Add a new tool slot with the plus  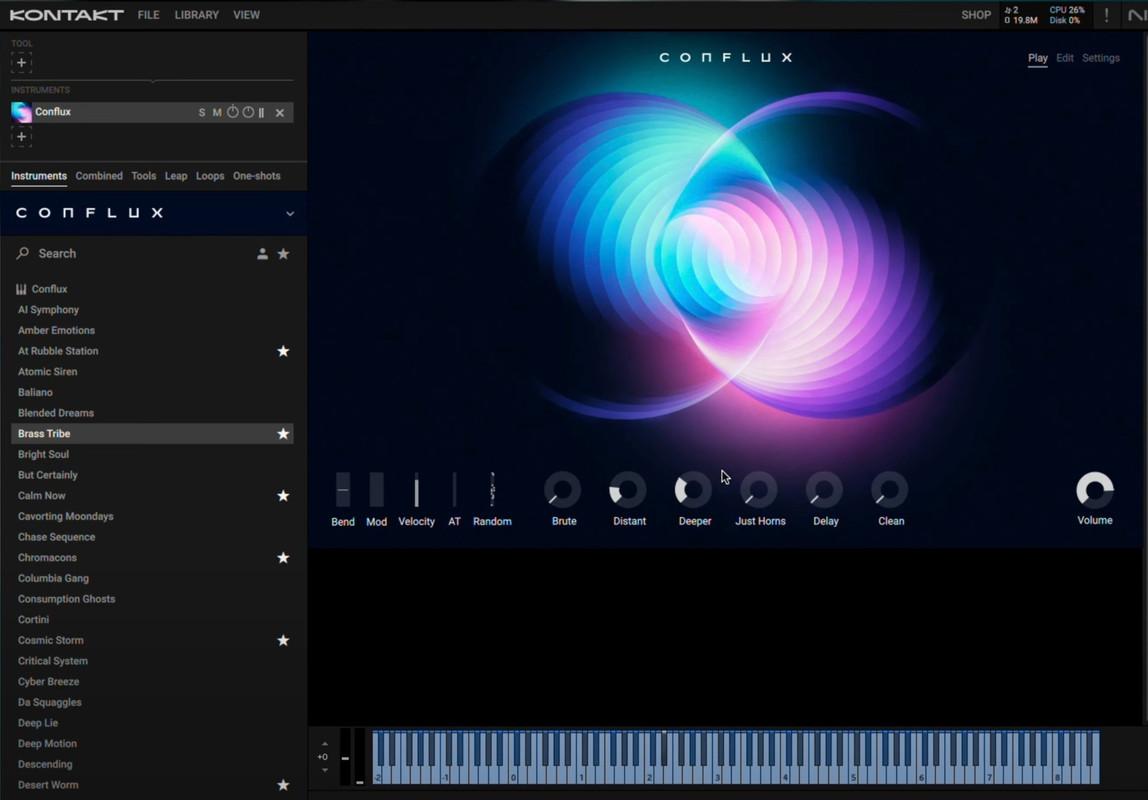pos(21,63)
